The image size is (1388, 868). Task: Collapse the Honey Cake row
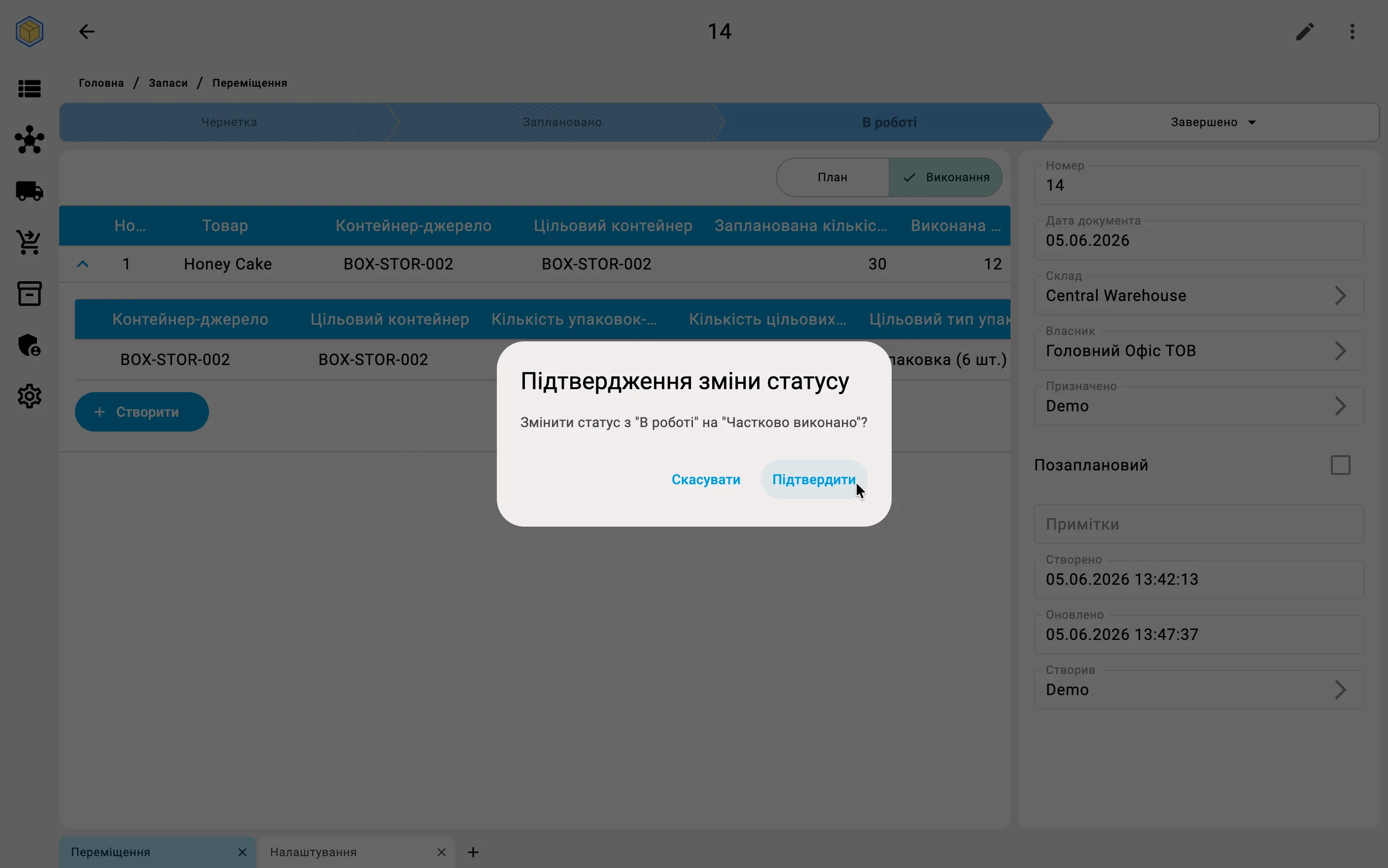coord(83,264)
